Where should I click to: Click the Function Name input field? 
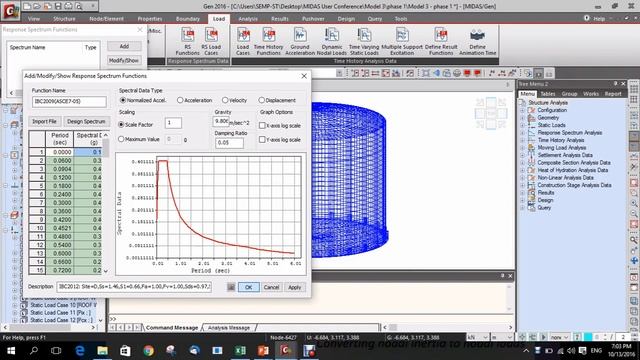tap(69, 101)
